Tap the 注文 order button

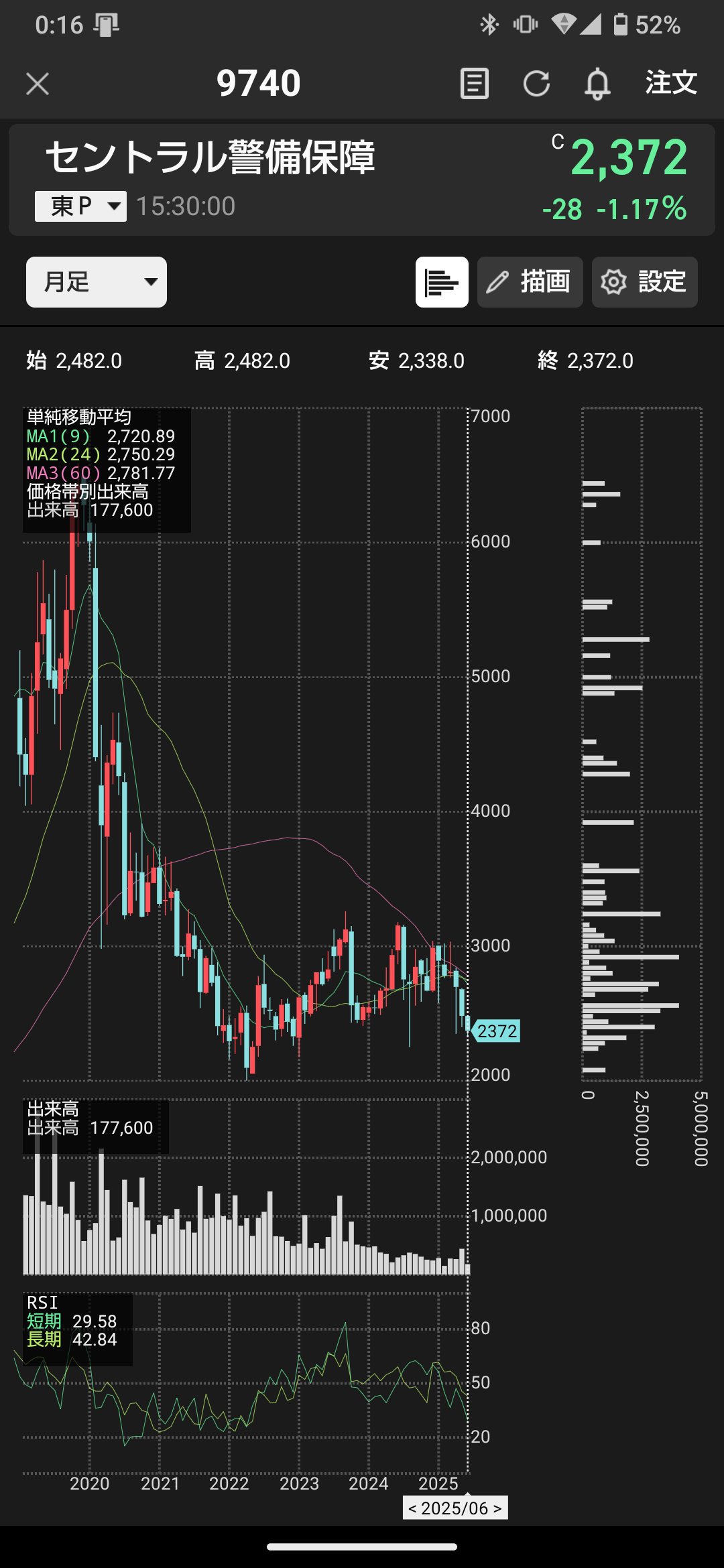coord(671,83)
